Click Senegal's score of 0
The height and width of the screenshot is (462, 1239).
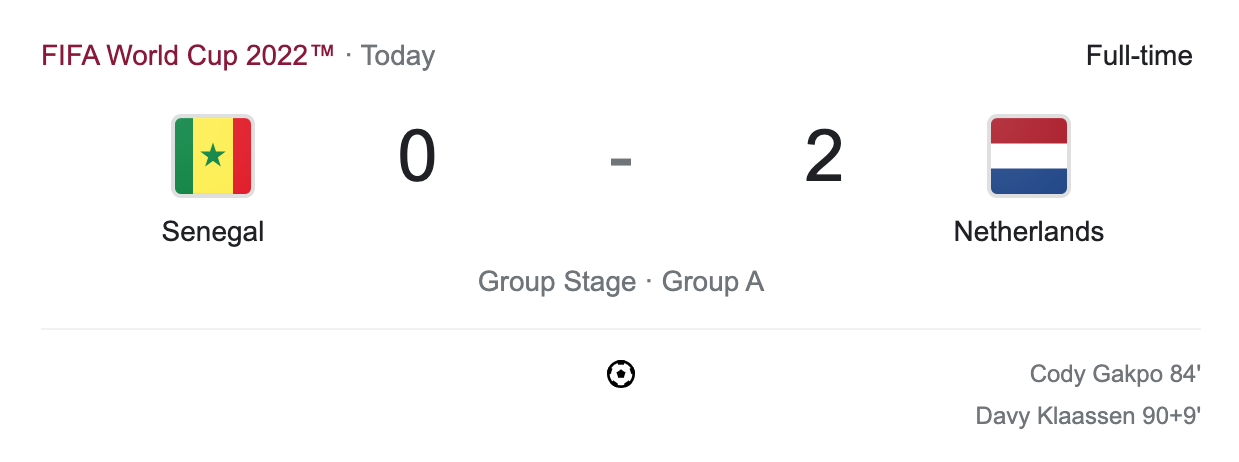click(417, 158)
